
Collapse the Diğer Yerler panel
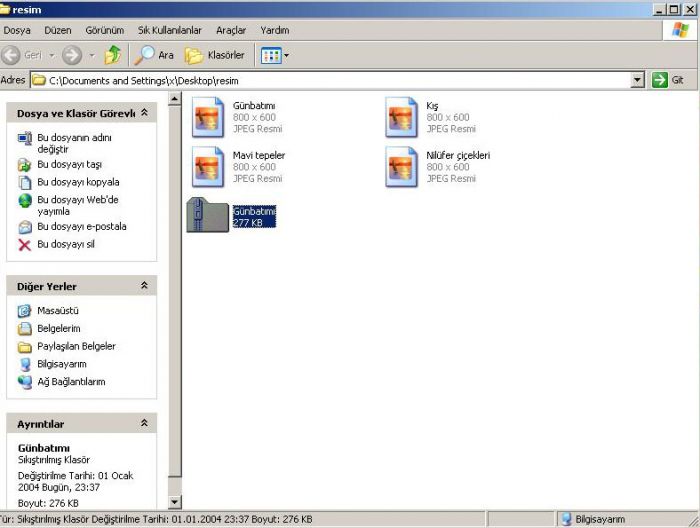point(144,286)
